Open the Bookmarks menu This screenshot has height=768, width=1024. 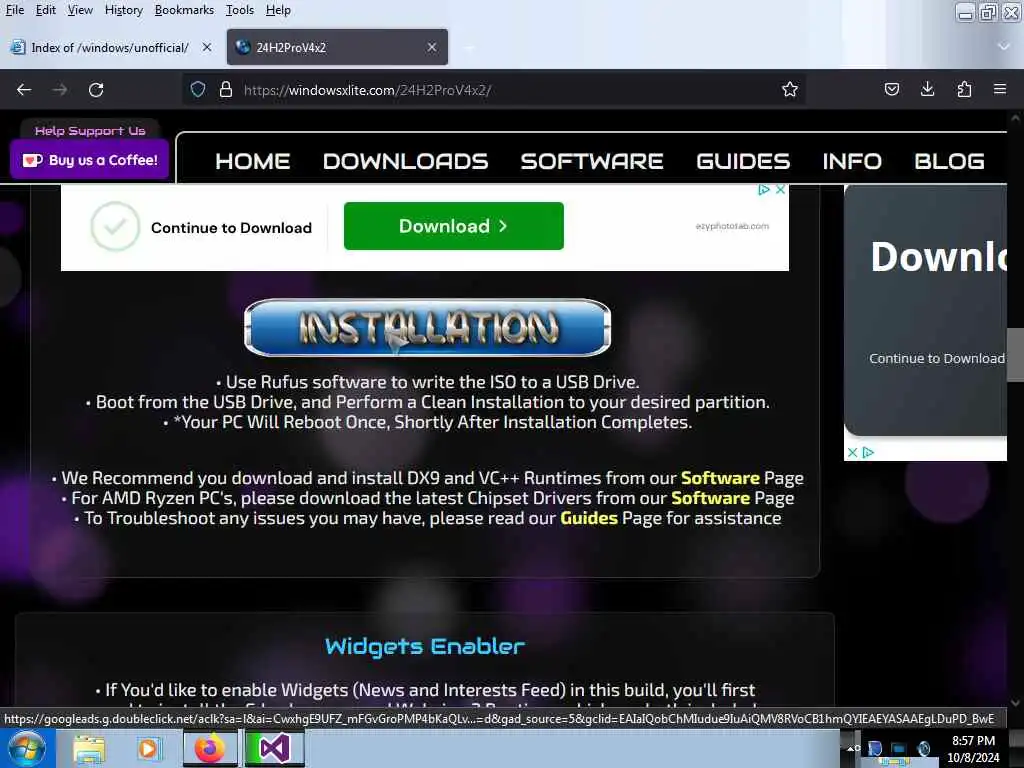[184, 10]
